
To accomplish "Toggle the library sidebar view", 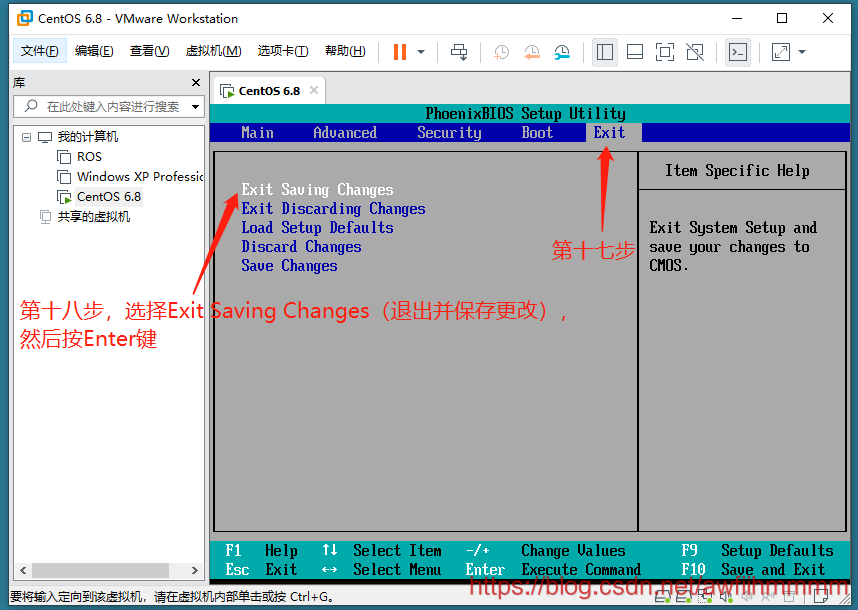I will click(x=605, y=52).
